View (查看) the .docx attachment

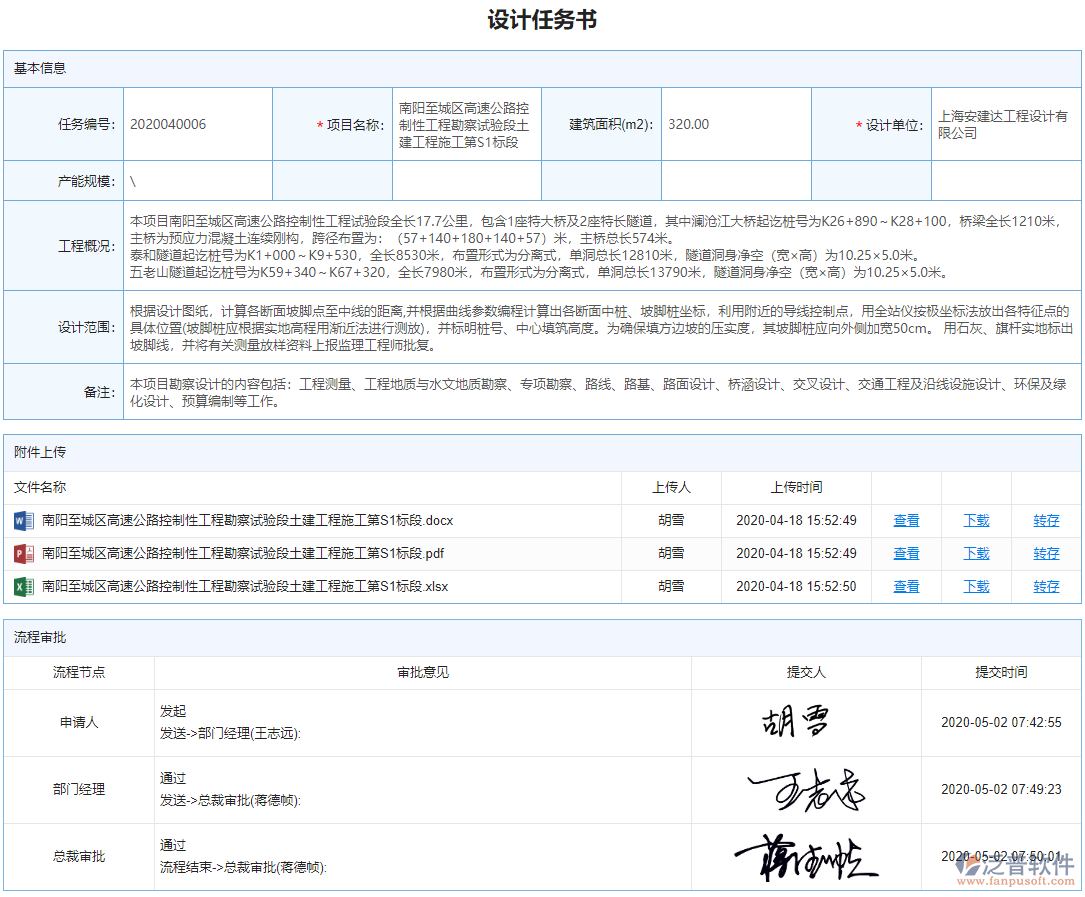[905, 520]
